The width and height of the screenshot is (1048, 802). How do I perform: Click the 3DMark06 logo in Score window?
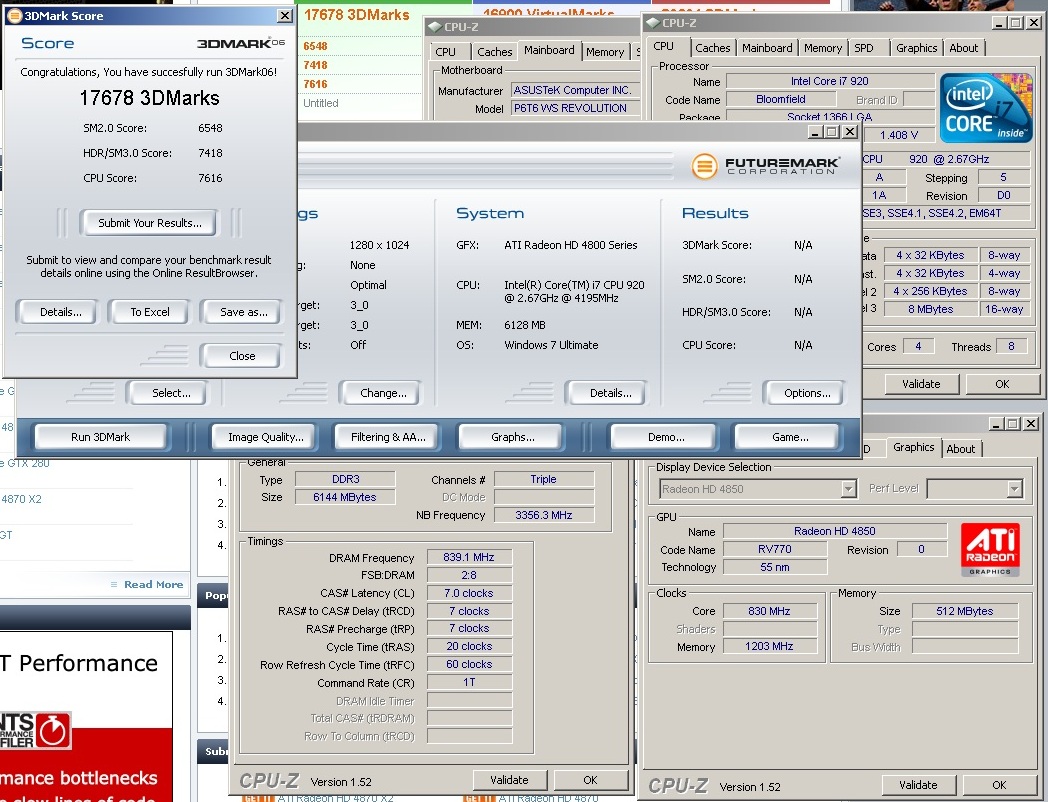pyautogui.click(x=241, y=43)
